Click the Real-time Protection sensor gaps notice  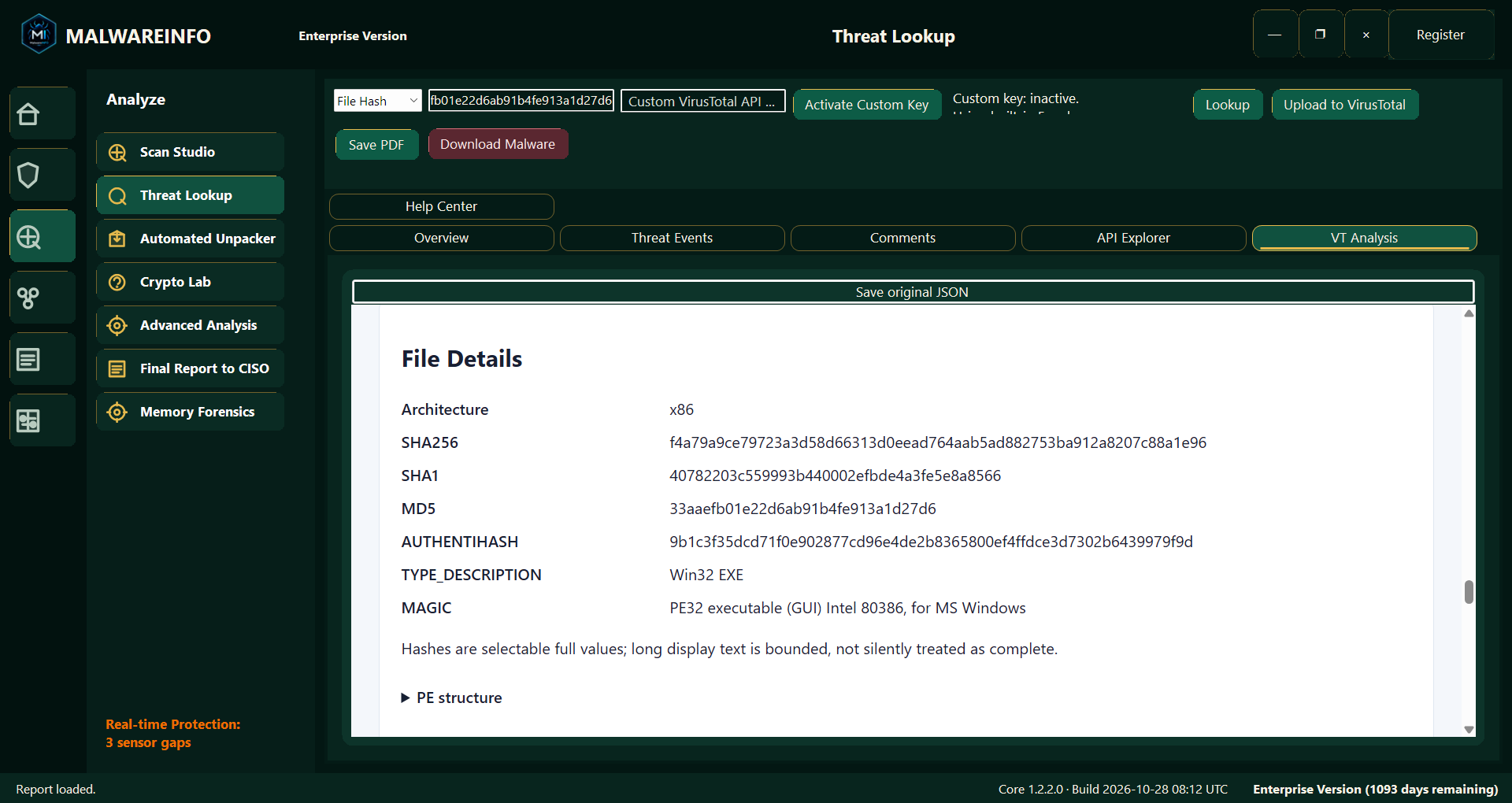[173, 733]
